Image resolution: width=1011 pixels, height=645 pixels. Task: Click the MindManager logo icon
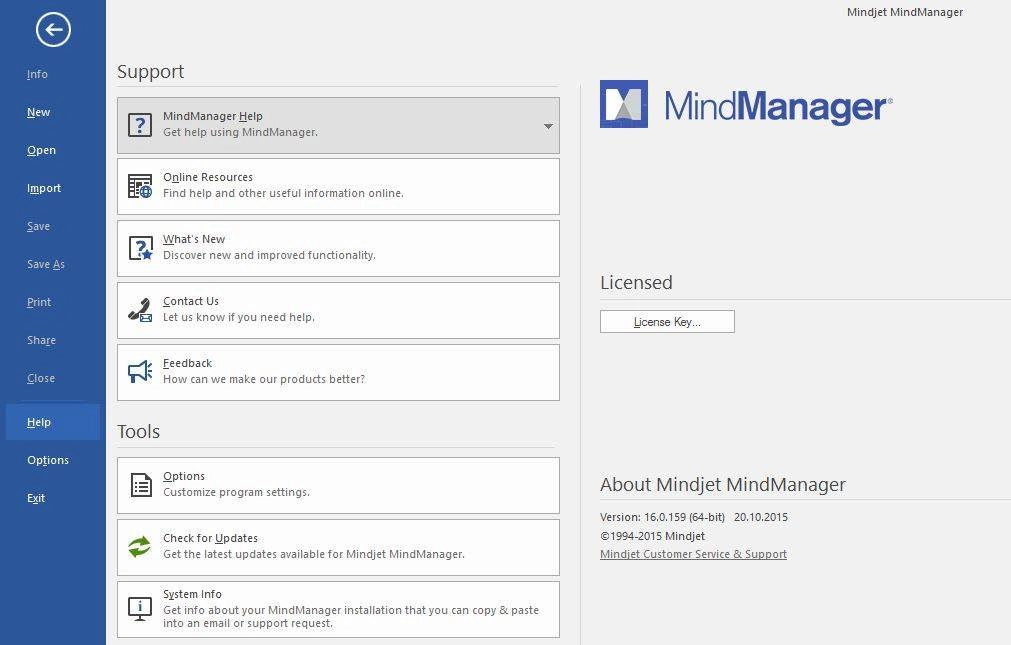click(623, 104)
